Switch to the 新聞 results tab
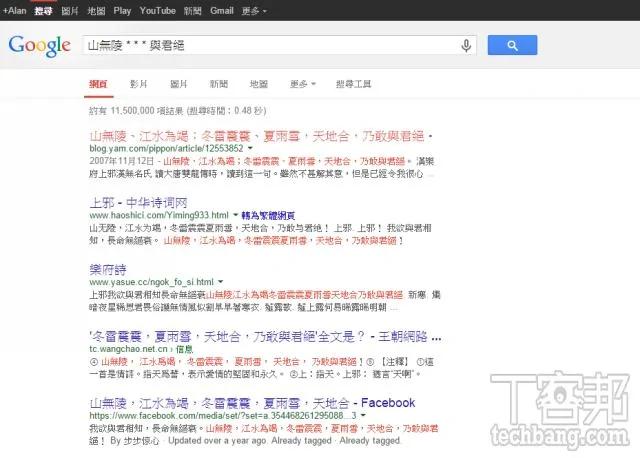The width and height of the screenshot is (640, 458). click(x=219, y=84)
